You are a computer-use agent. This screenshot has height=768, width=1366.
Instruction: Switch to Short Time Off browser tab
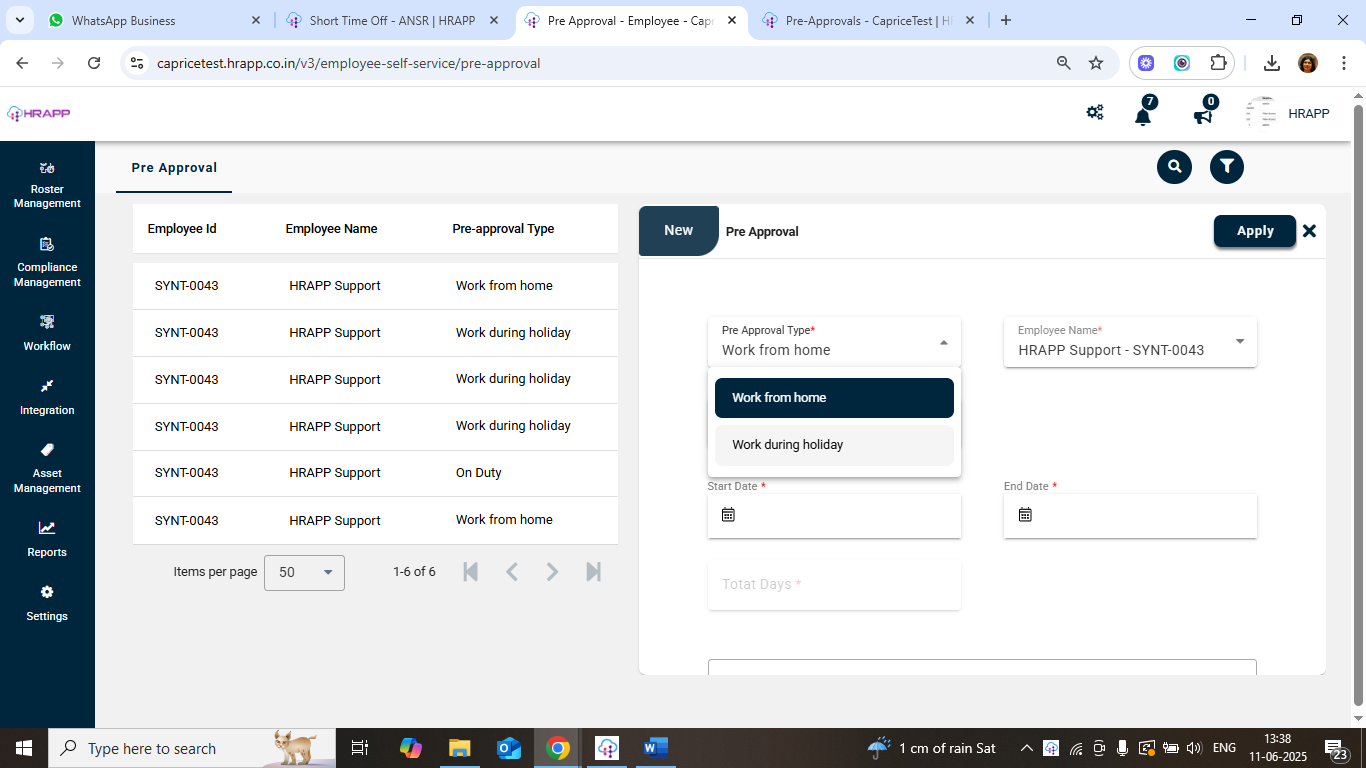tap(392, 20)
